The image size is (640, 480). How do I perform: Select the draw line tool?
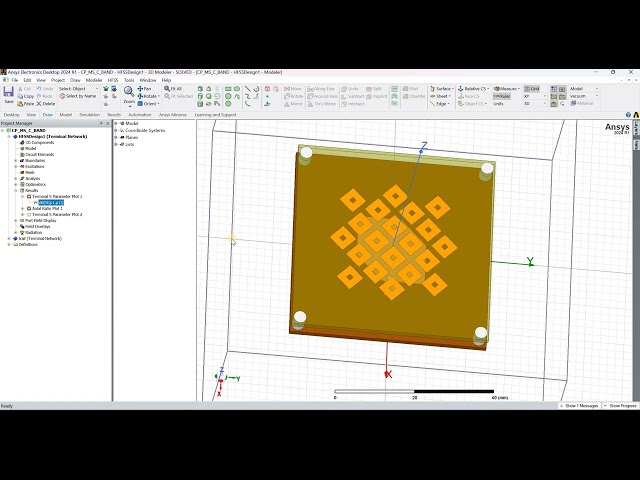click(247, 89)
